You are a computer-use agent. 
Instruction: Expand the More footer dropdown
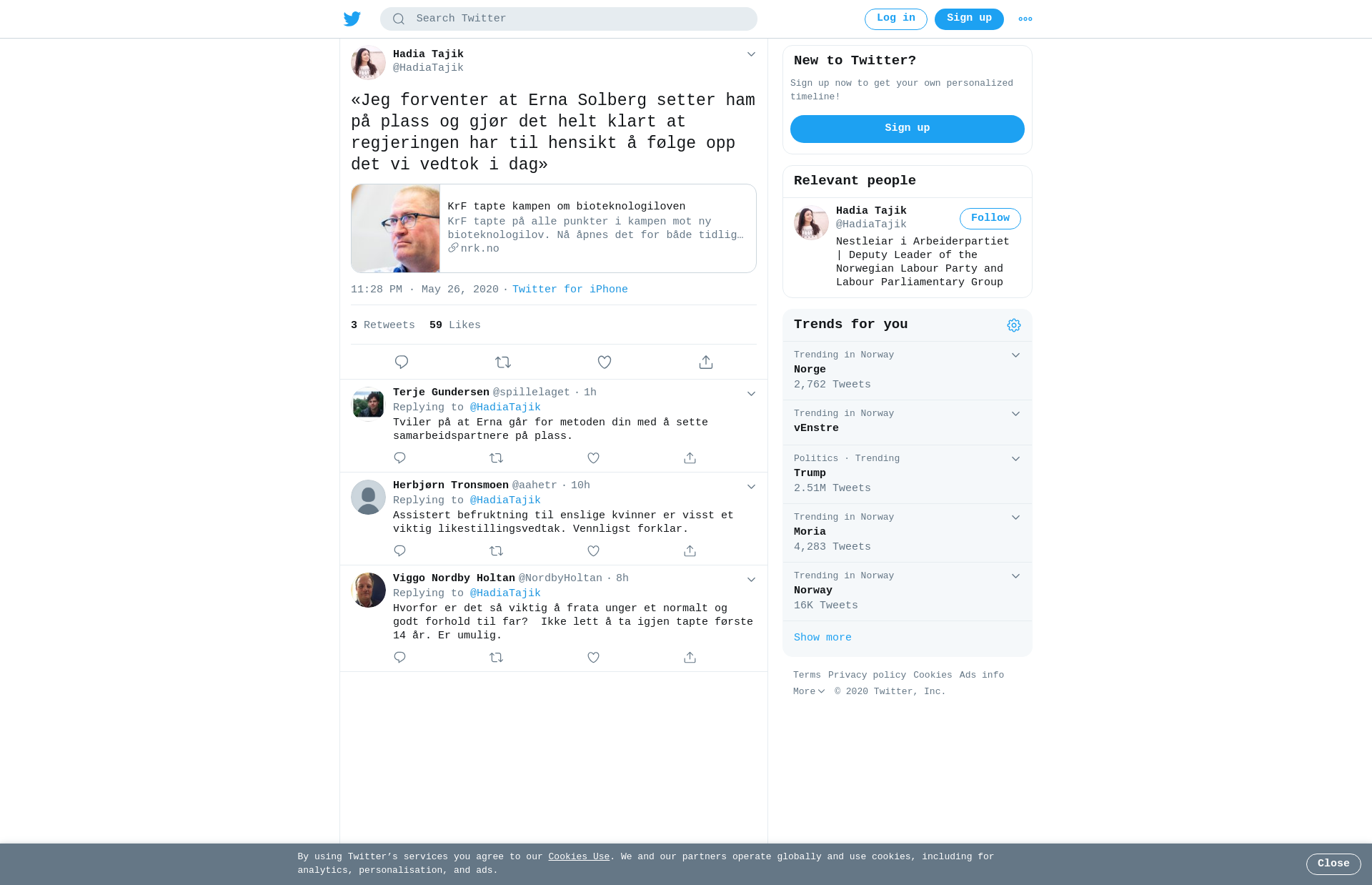click(809, 691)
